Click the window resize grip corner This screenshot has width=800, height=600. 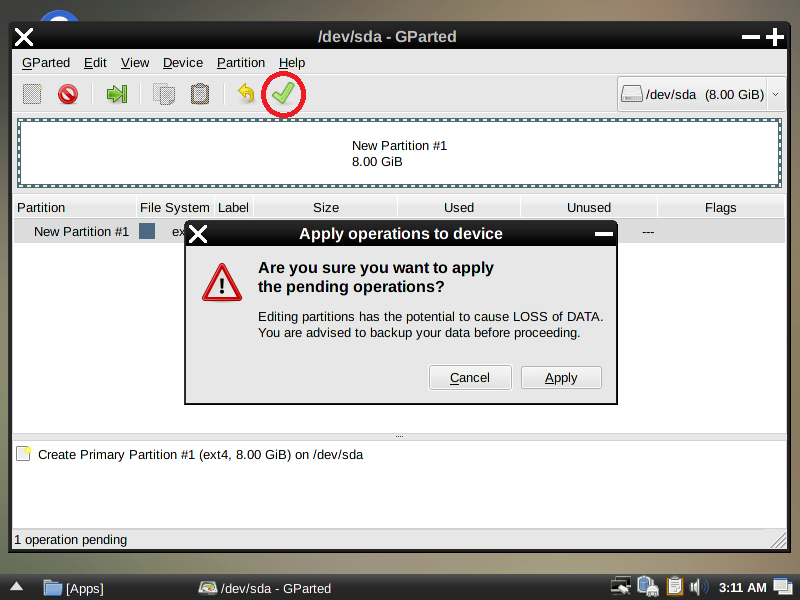pos(778,540)
